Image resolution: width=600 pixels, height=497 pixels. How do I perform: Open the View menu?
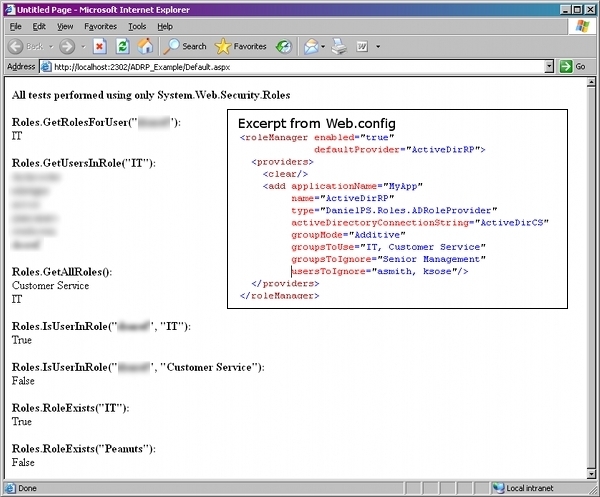tap(65, 26)
